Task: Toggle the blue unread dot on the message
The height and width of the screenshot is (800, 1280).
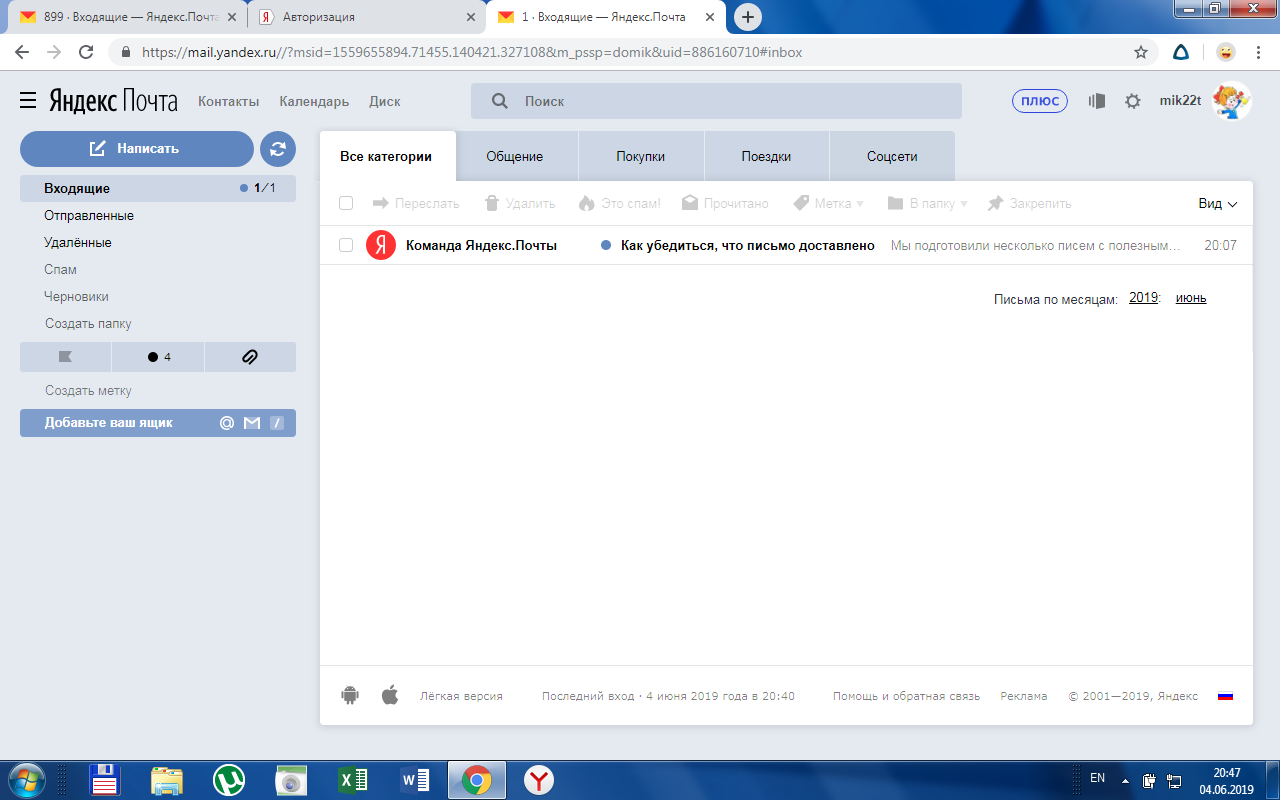Action: tap(605, 246)
